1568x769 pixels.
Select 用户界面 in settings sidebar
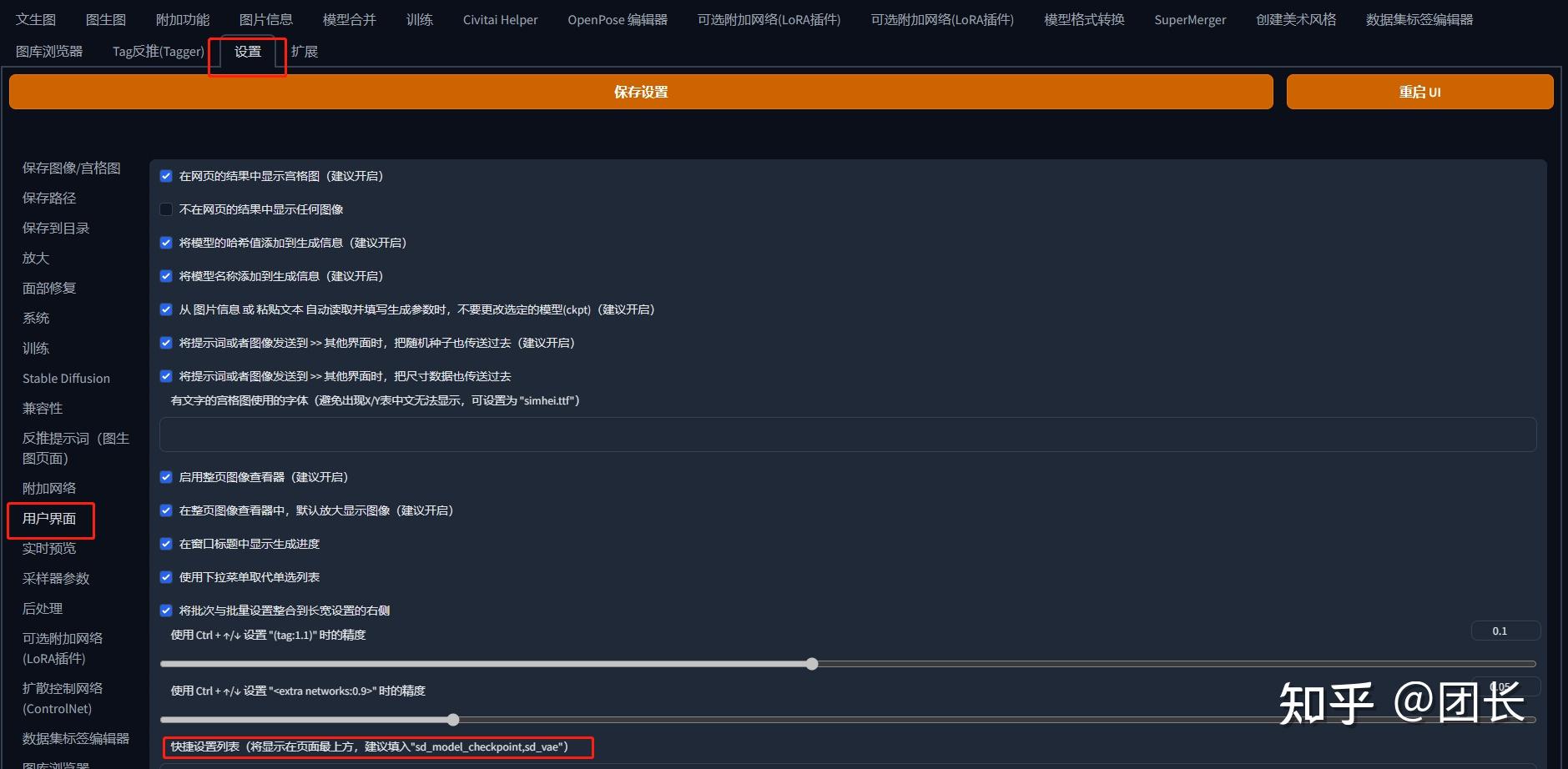click(50, 519)
